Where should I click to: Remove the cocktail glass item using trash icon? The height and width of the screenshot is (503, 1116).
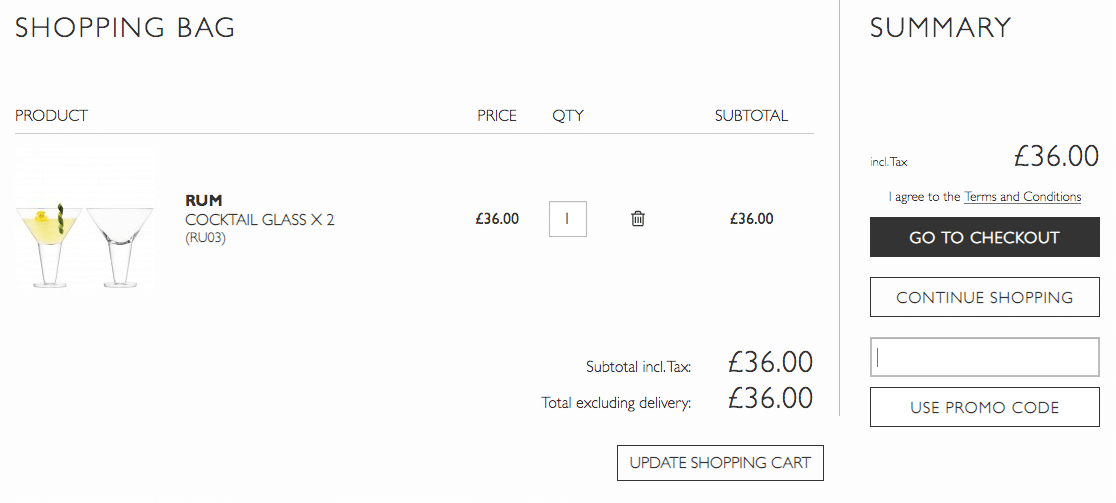[638, 218]
